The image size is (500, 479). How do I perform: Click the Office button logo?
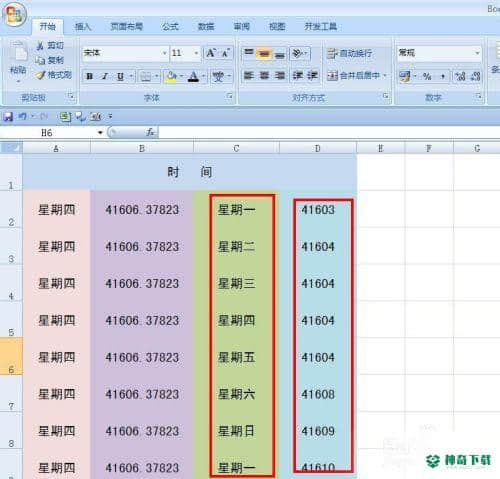[x=14, y=15]
